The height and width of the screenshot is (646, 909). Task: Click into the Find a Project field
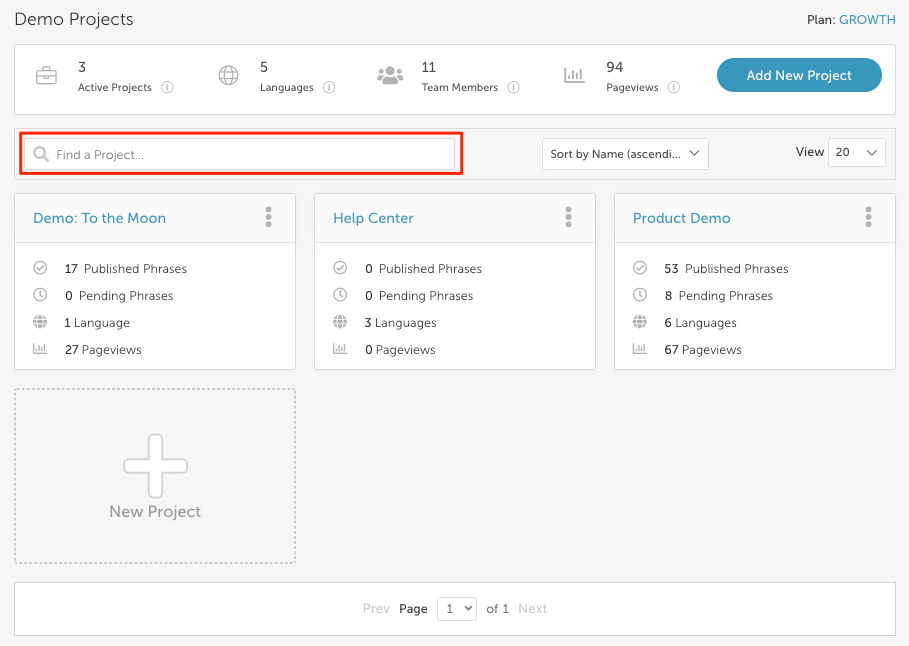[239, 154]
